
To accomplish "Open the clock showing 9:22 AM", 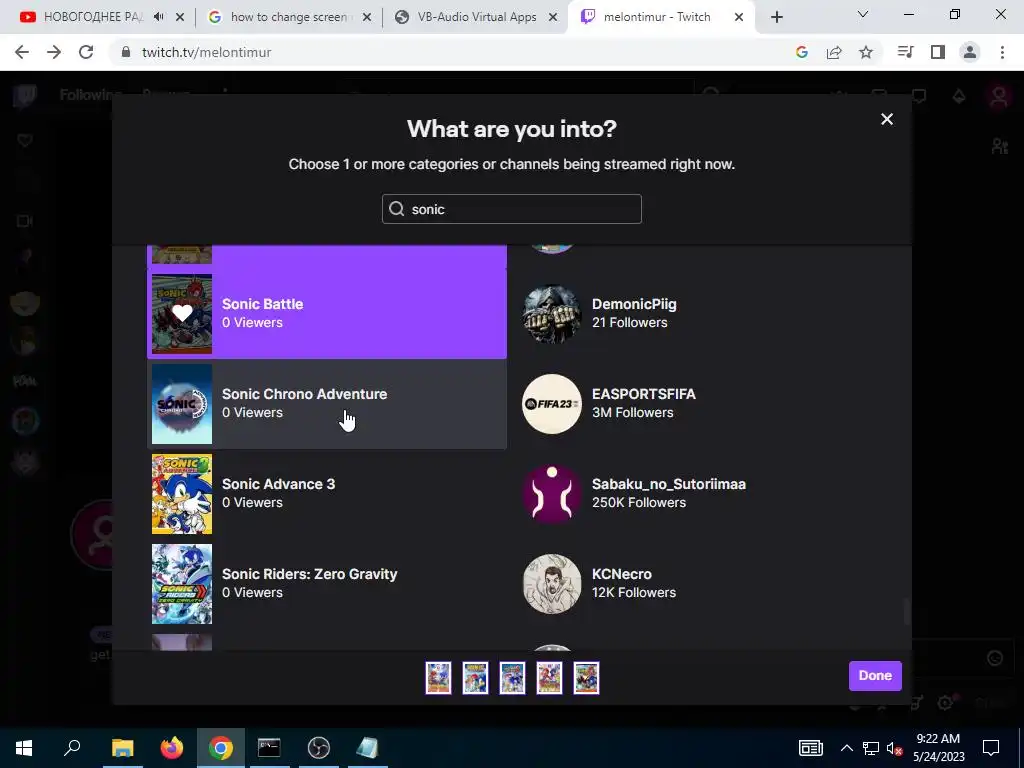I will click(x=938, y=748).
